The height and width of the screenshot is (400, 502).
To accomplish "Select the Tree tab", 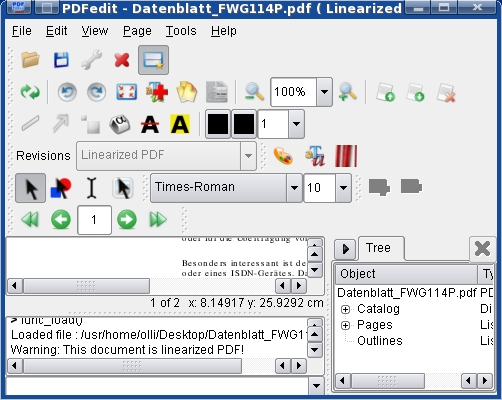I will [381, 248].
